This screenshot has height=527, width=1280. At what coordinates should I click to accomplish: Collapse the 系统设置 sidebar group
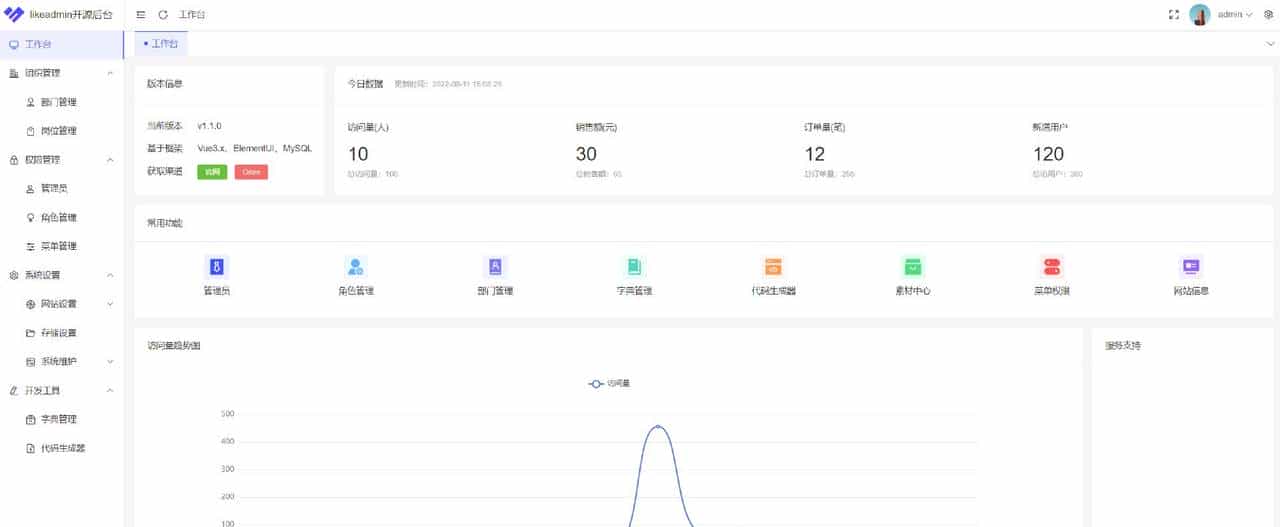pyautogui.click(x=62, y=275)
